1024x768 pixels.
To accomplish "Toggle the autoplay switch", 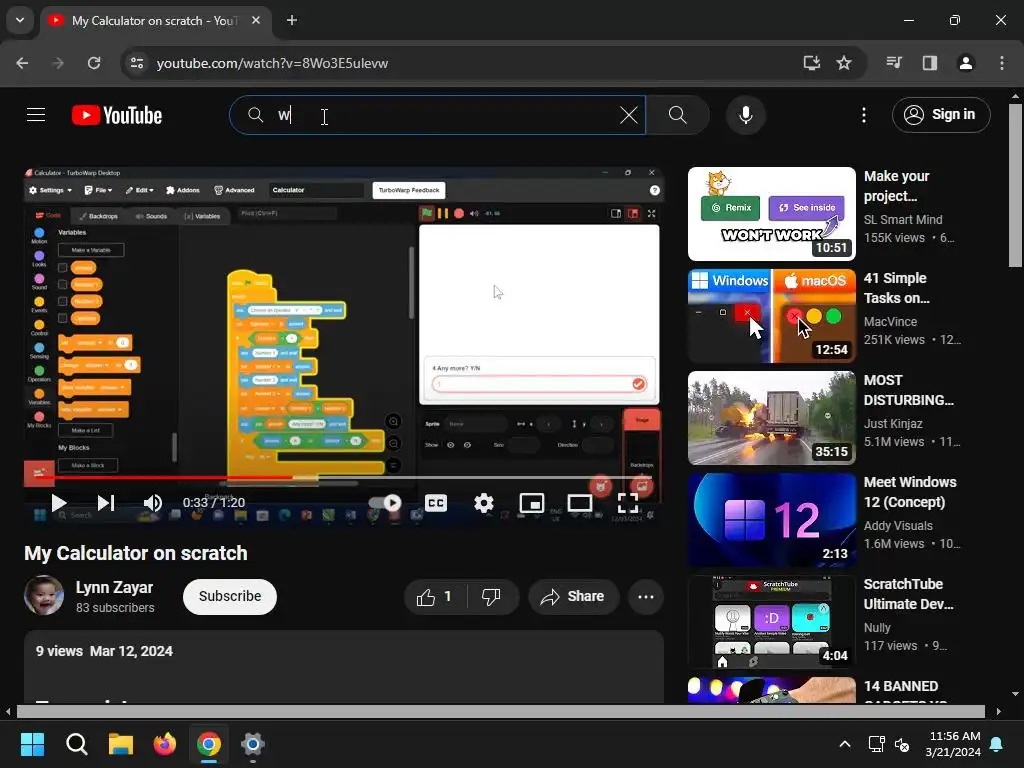I will pyautogui.click(x=385, y=503).
